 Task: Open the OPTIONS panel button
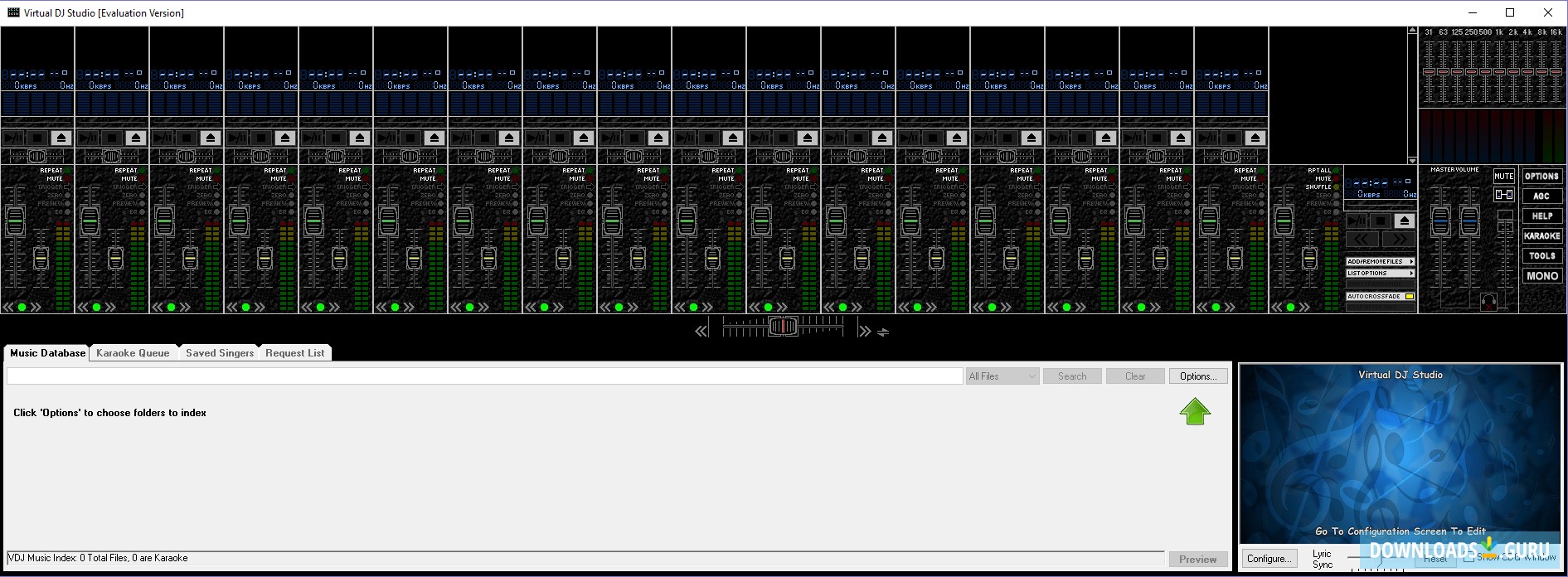coord(1542,176)
